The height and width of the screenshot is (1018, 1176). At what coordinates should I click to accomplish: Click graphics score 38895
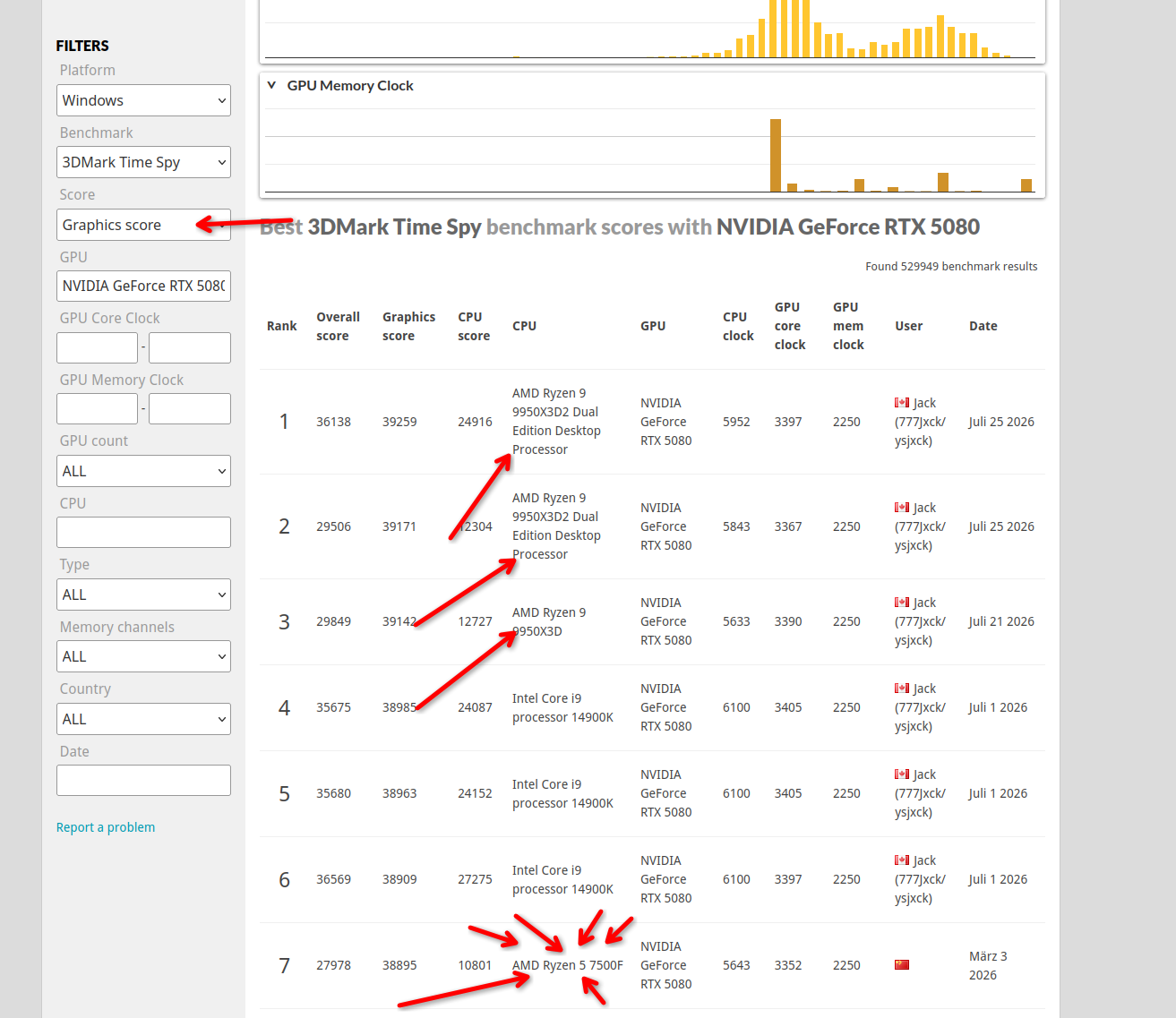click(x=399, y=965)
